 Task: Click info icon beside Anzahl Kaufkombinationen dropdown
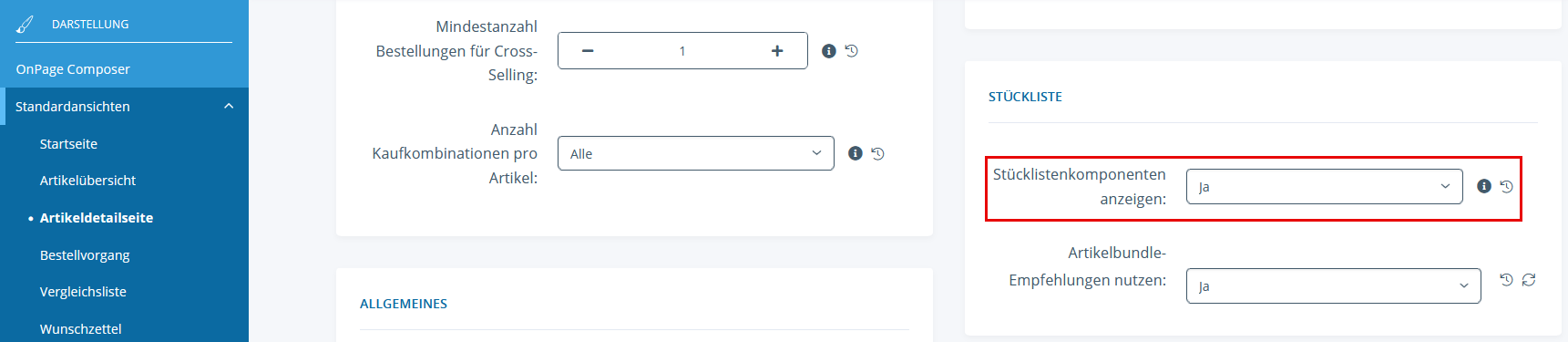click(856, 153)
